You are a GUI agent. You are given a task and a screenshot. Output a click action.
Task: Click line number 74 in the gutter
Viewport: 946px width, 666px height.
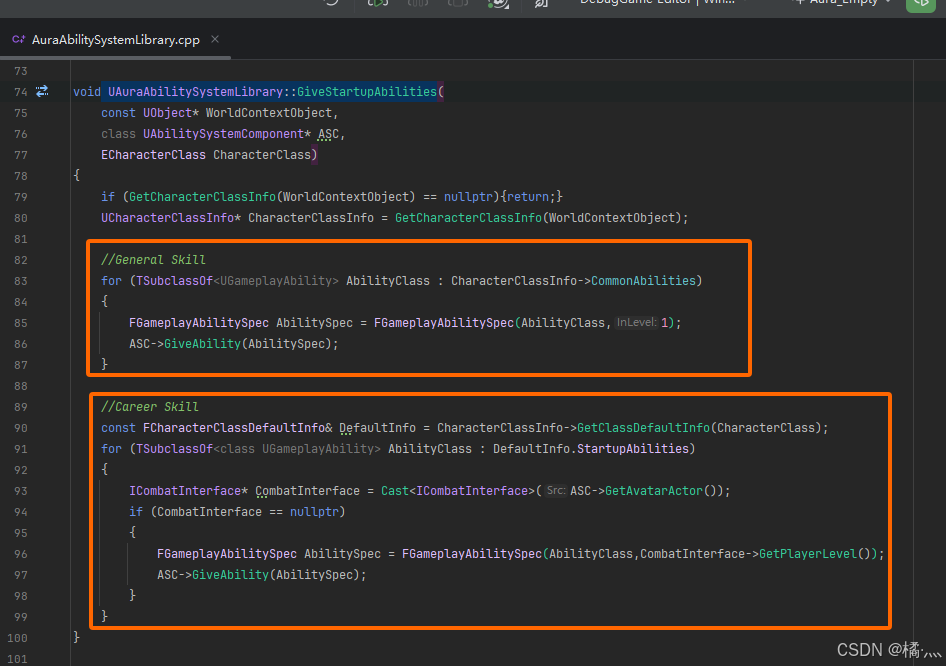(x=21, y=92)
